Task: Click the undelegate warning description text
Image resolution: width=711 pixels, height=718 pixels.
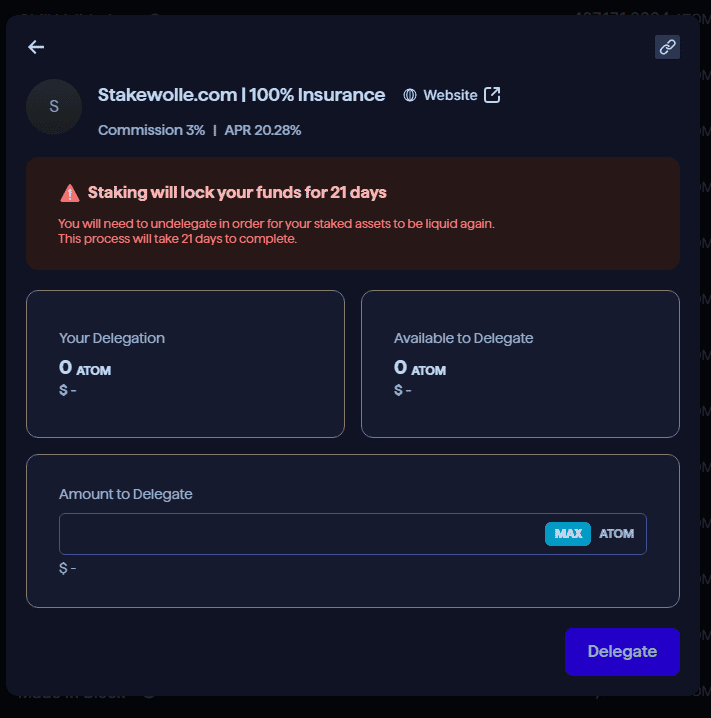Action: click(x=276, y=231)
